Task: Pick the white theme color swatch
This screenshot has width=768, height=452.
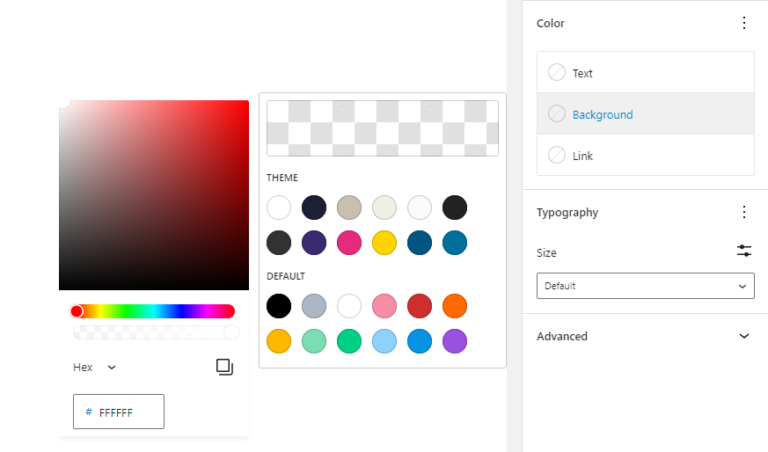Action: 279,208
